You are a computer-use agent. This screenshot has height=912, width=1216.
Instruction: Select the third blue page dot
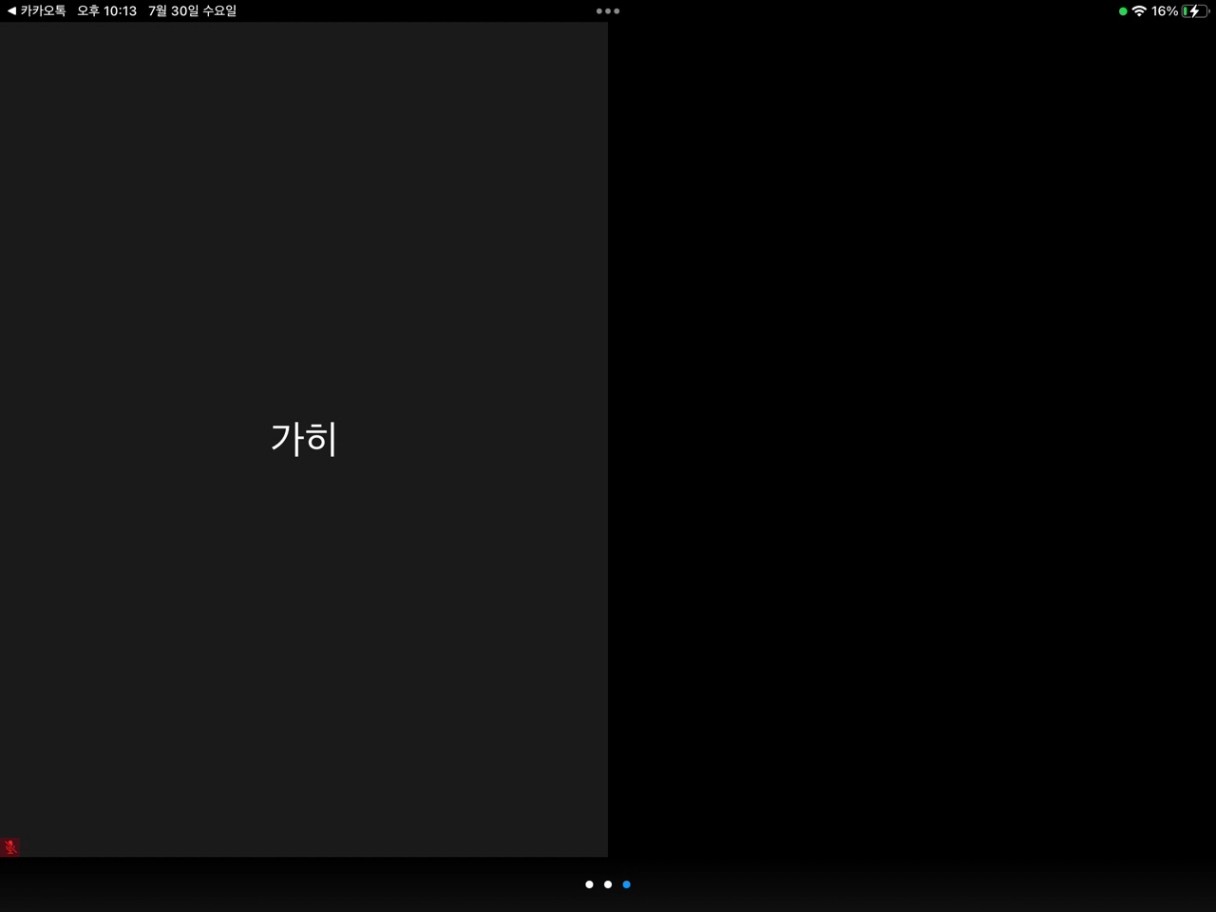[x=627, y=884]
